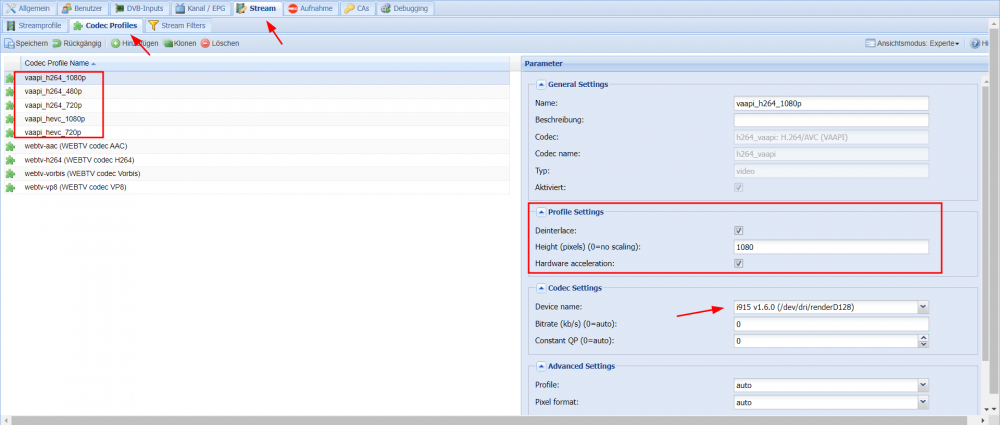Select the webtv-aac codec AAC row
1000x425 pixels.
click(255, 146)
